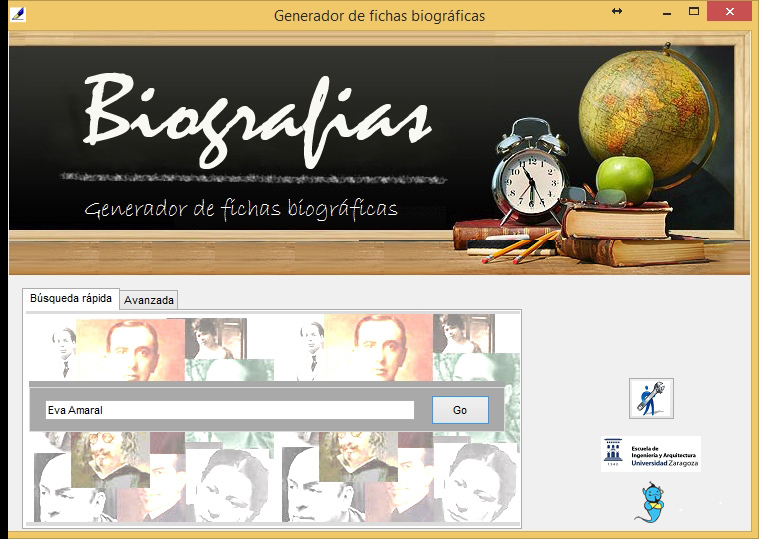Viewport: 759px width, 539px height.
Task: Click the Universidad Zaragoza logo
Action: point(651,454)
